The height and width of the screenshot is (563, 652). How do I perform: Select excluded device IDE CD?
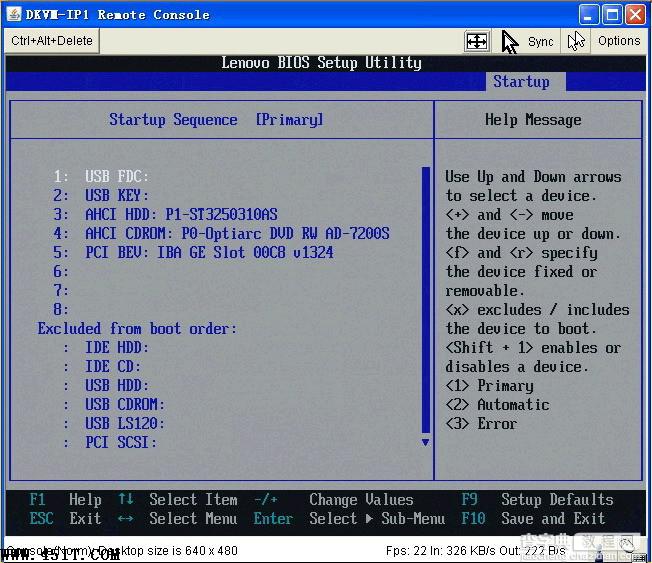tap(102, 366)
